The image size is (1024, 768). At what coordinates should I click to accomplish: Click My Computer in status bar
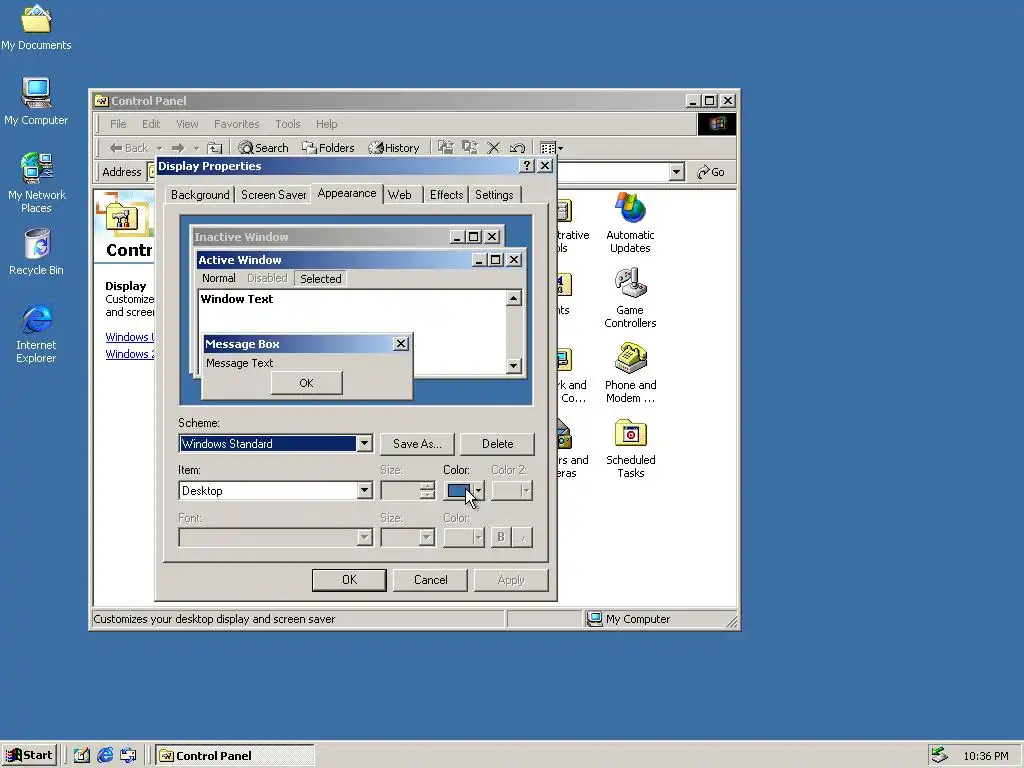(629, 619)
